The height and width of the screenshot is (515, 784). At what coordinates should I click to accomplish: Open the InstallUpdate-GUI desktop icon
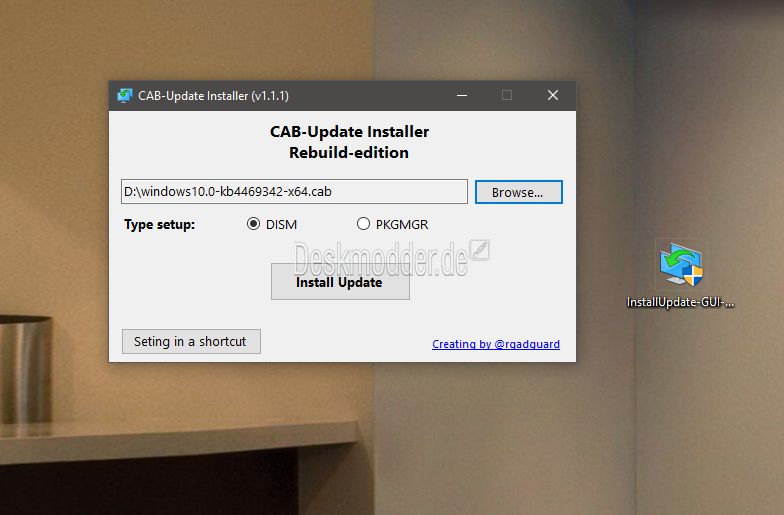[x=681, y=264]
